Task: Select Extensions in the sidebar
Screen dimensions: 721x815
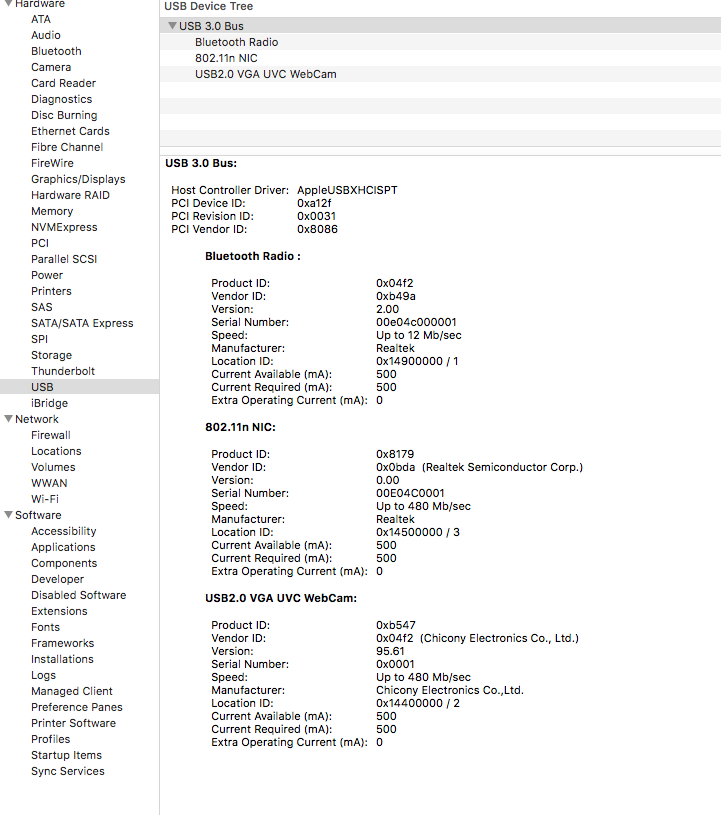Action: (x=59, y=611)
